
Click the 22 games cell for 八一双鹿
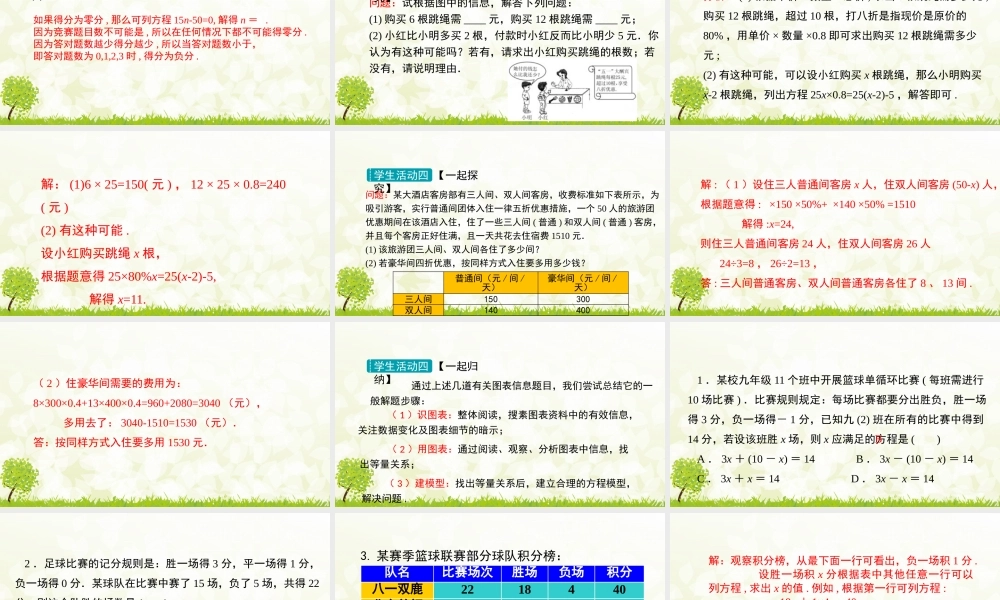[467, 590]
